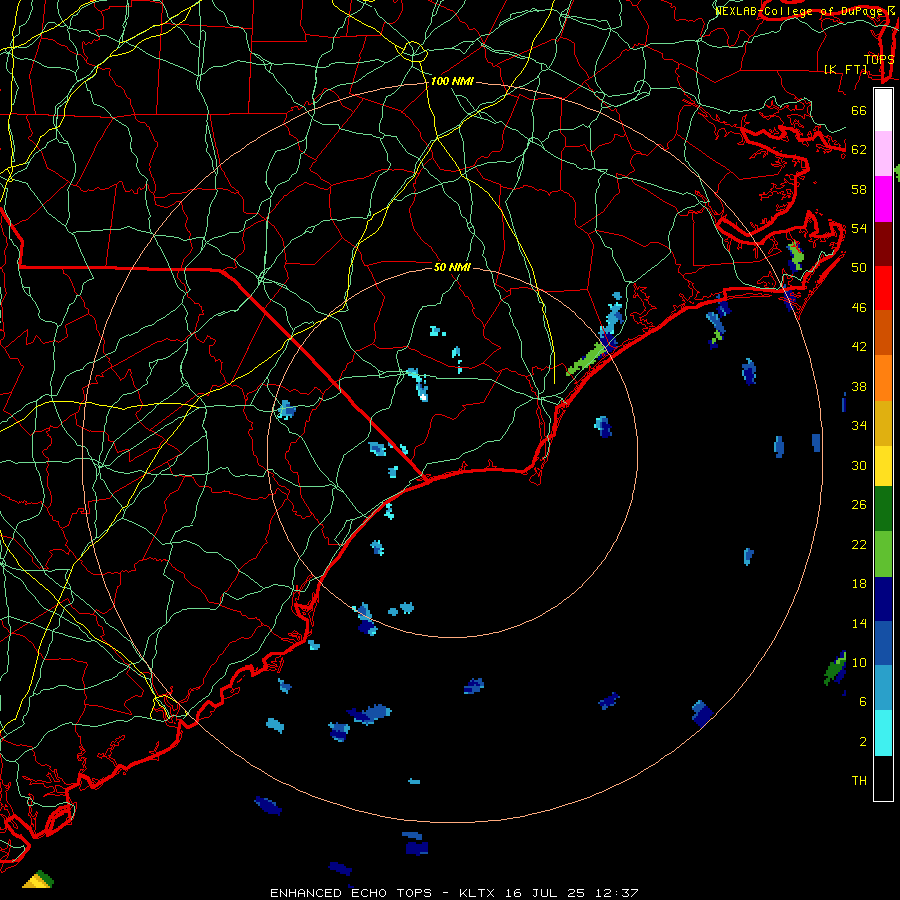The width and height of the screenshot is (900, 900).
Task: Click the NEXLAB-College of DuPage credit text
Action: (800, 11)
